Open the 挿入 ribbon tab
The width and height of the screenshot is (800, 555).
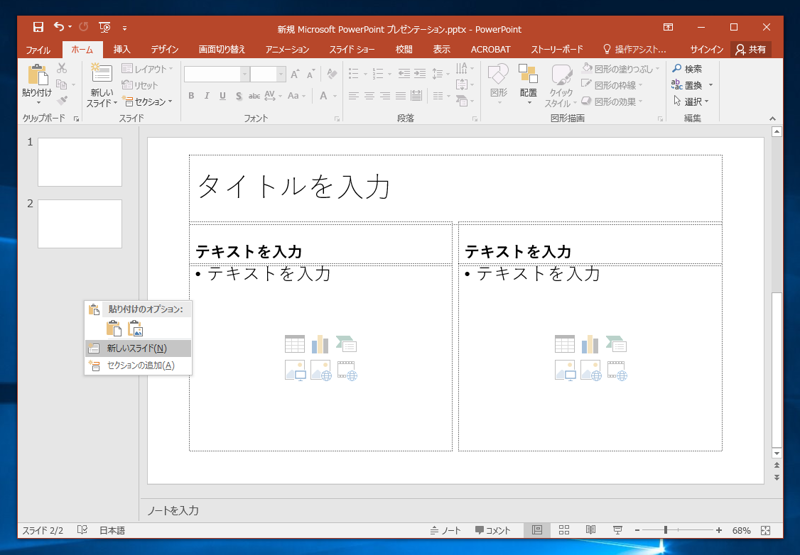click(122, 49)
